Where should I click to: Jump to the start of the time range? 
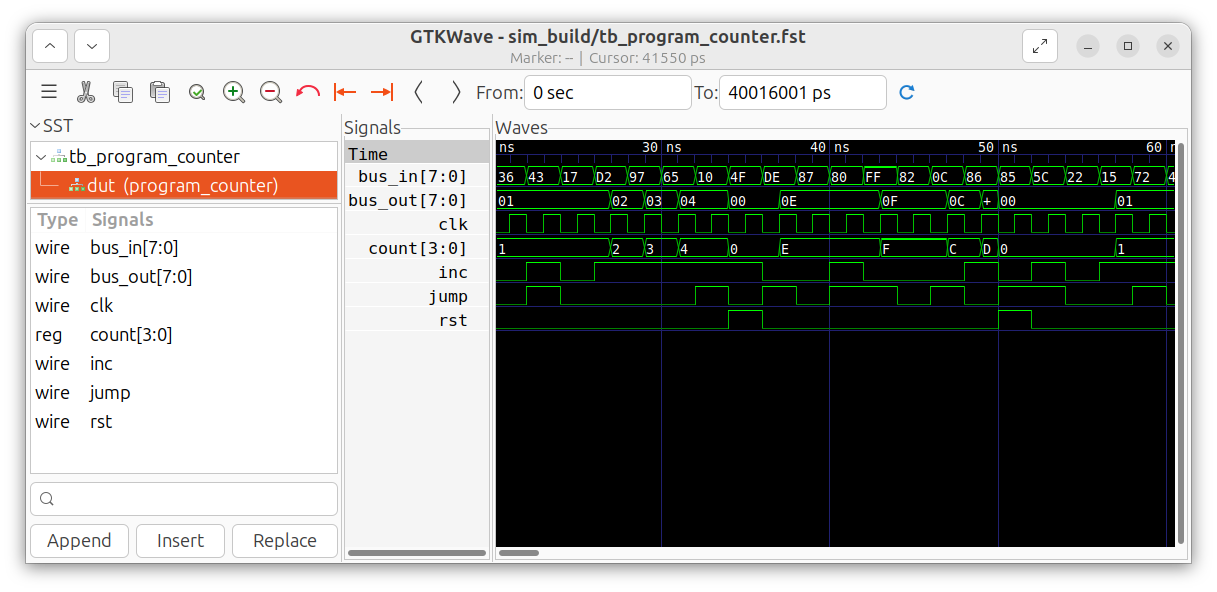345,92
